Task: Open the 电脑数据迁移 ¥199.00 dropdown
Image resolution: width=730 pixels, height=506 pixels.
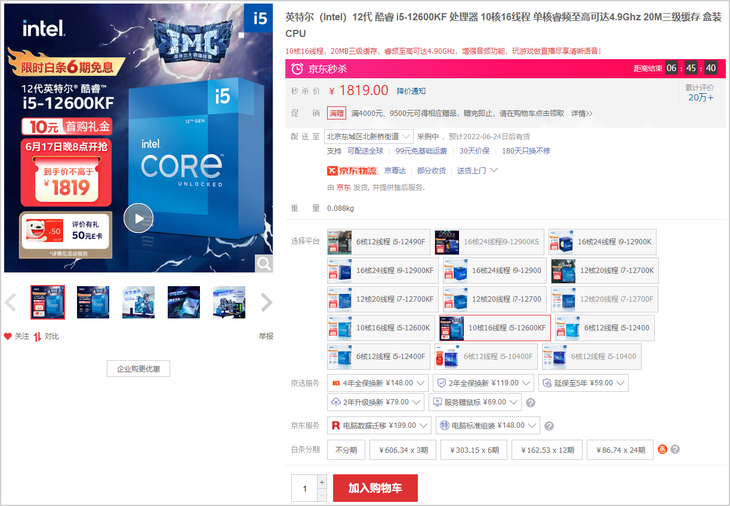Action: point(379,425)
